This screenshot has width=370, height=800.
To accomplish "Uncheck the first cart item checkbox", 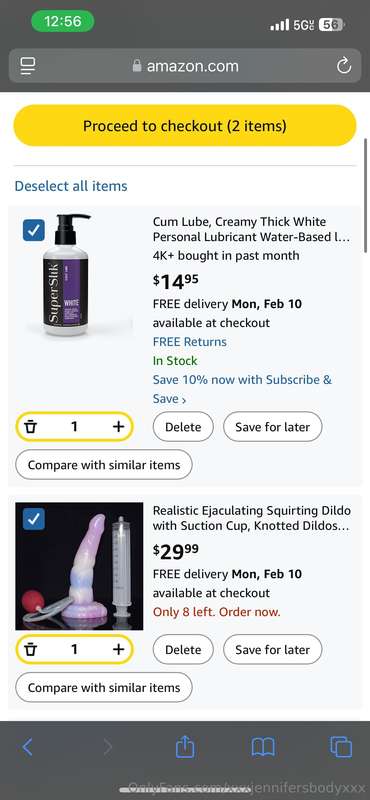I will click(34, 231).
